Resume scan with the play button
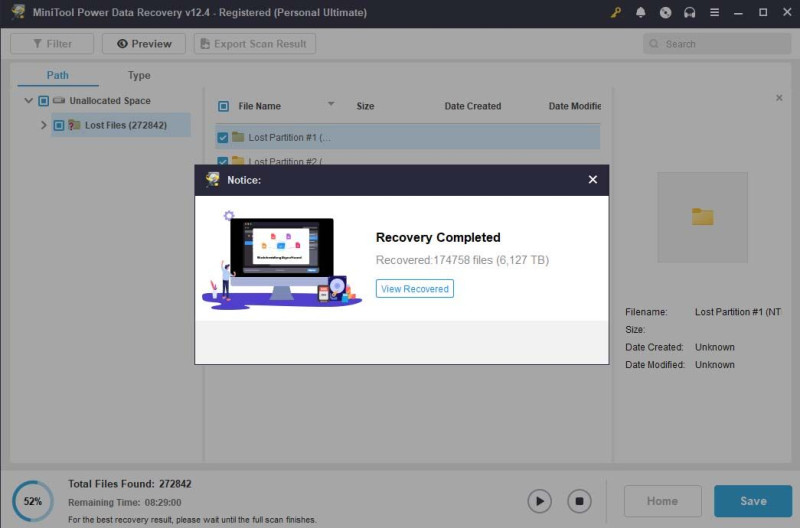Viewport: 800px width, 528px height. pos(539,501)
